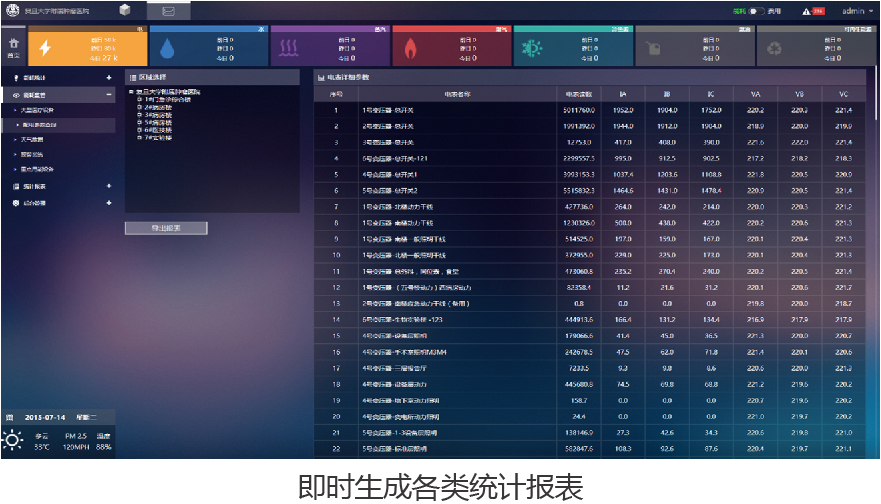Screen dimensions: 881x504
Task: Click the VA column header
Action: [x=755, y=94]
